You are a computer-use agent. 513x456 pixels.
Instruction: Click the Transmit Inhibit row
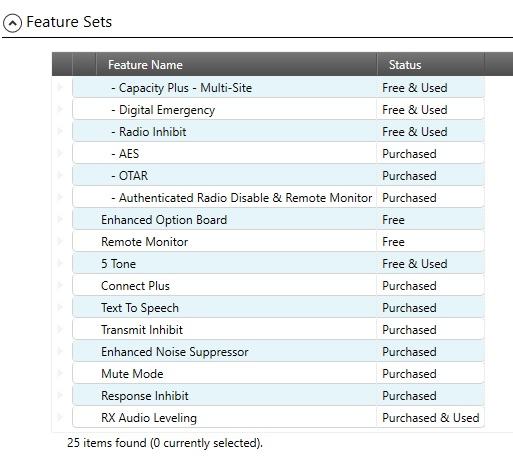click(x=278, y=330)
